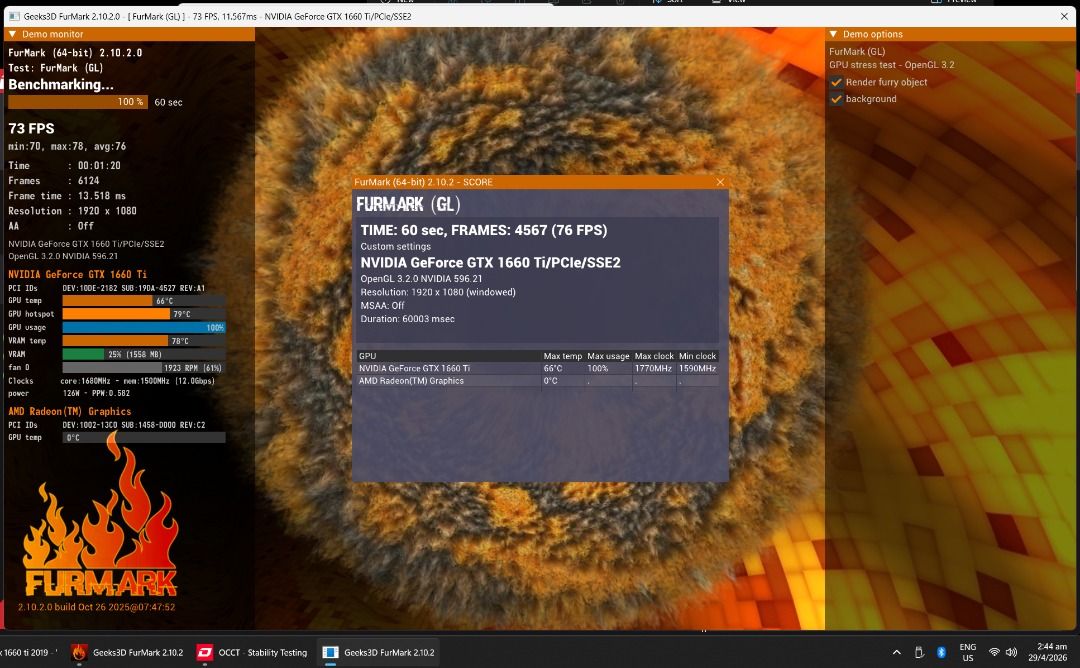The image size is (1080, 668).
Task: Collapse the Demo options panel triangle
Action: [833, 34]
